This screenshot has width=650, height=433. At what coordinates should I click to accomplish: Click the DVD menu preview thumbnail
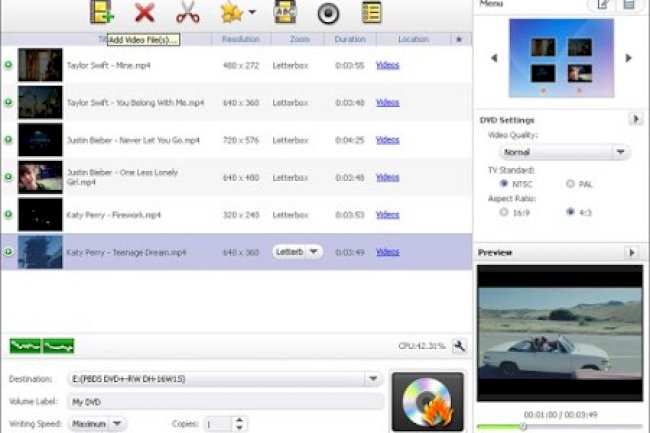click(561, 58)
